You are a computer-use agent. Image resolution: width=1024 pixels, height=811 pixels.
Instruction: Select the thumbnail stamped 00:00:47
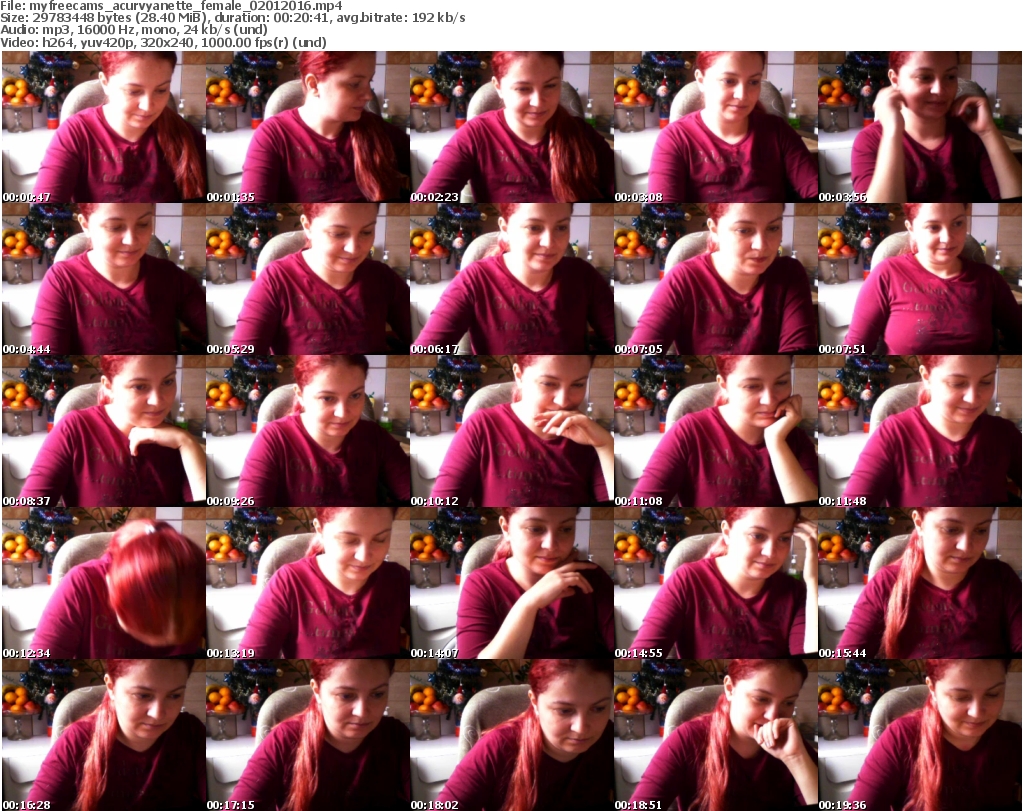(x=104, y=127)
